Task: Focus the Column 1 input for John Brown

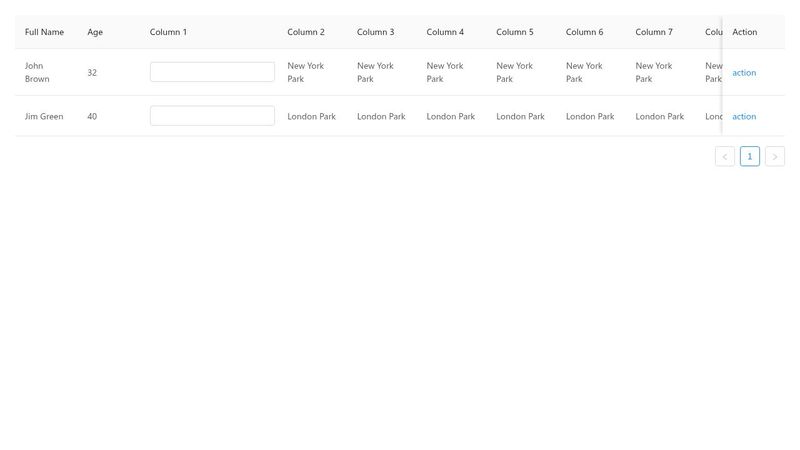Action: pyautogui.click(x=212, y=72)
